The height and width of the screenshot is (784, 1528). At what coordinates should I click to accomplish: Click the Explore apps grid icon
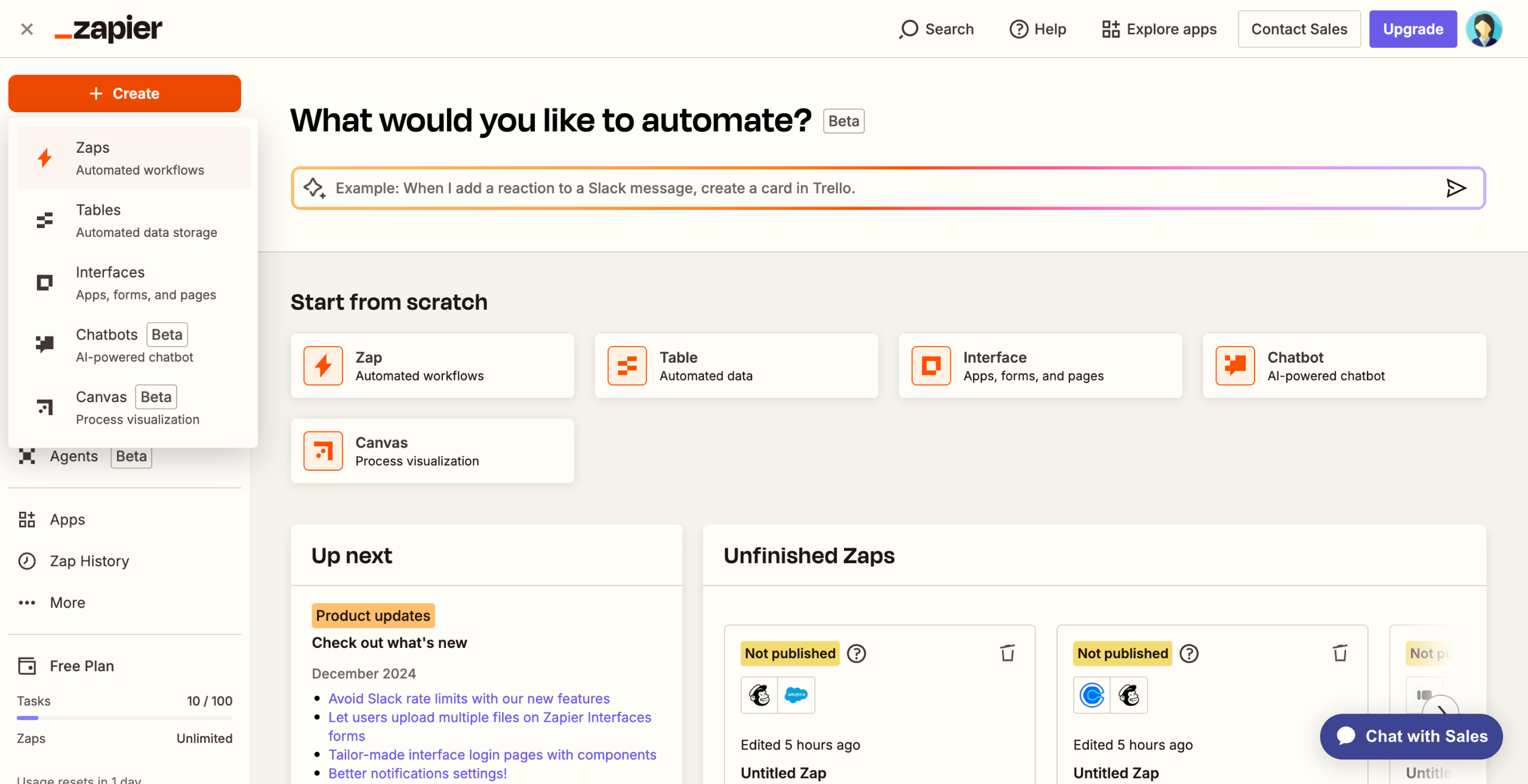pyautogui.click(x=1111, y=29)
